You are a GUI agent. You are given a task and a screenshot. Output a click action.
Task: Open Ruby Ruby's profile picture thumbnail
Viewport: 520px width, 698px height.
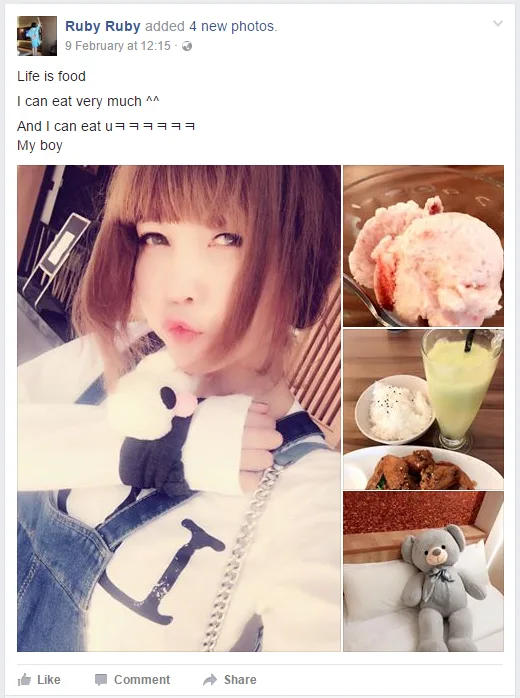click(x=37, y=36)
